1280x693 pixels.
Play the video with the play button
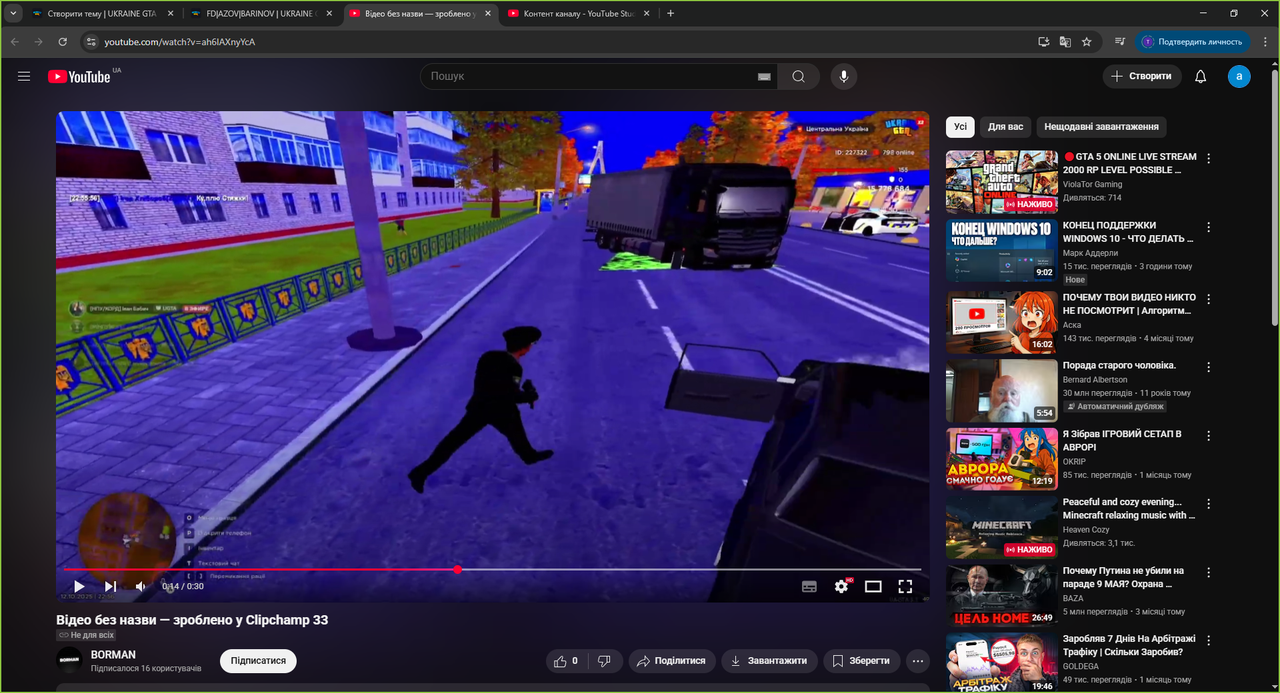[x=79, y=586]
